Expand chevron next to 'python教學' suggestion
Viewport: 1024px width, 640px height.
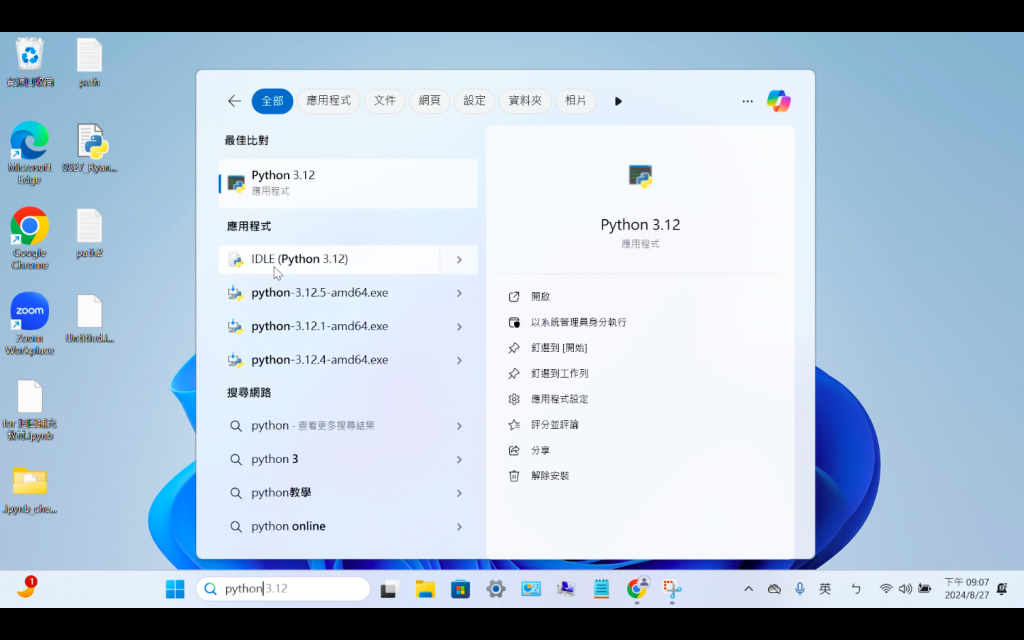pyautogui.click(x=459, y=493)
